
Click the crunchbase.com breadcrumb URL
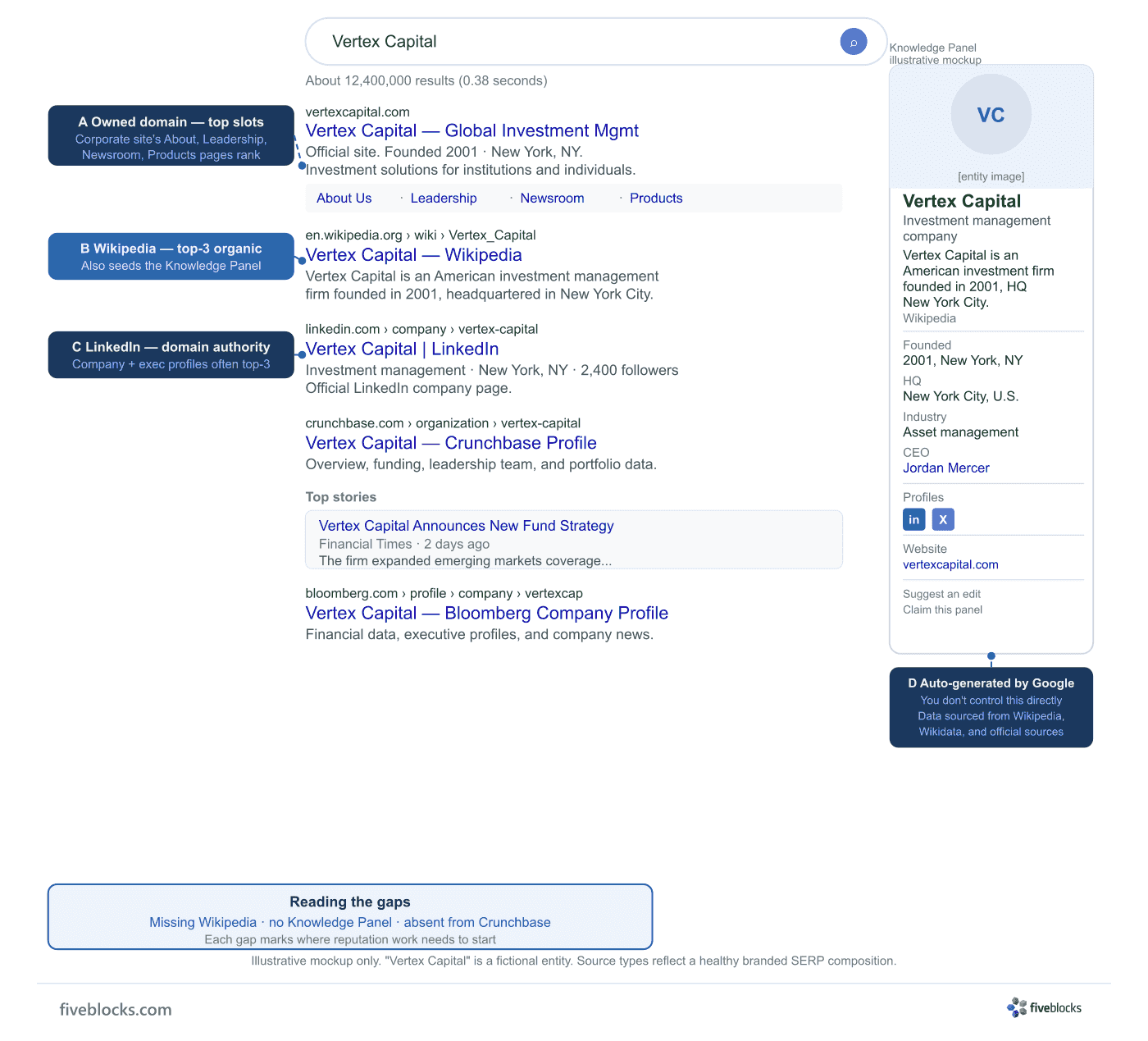point(443,423)
